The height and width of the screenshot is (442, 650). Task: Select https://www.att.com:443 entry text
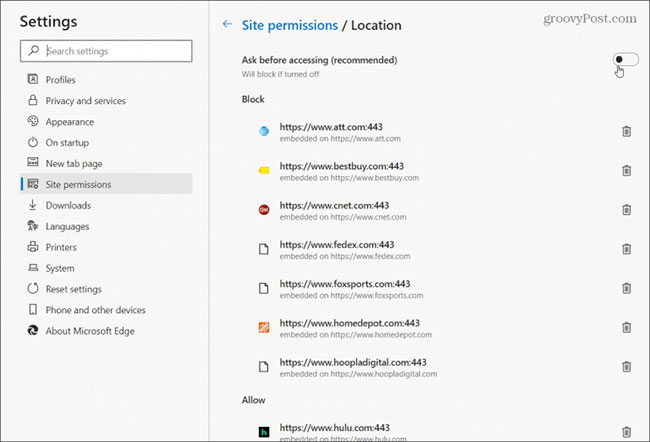pos(331,127)
